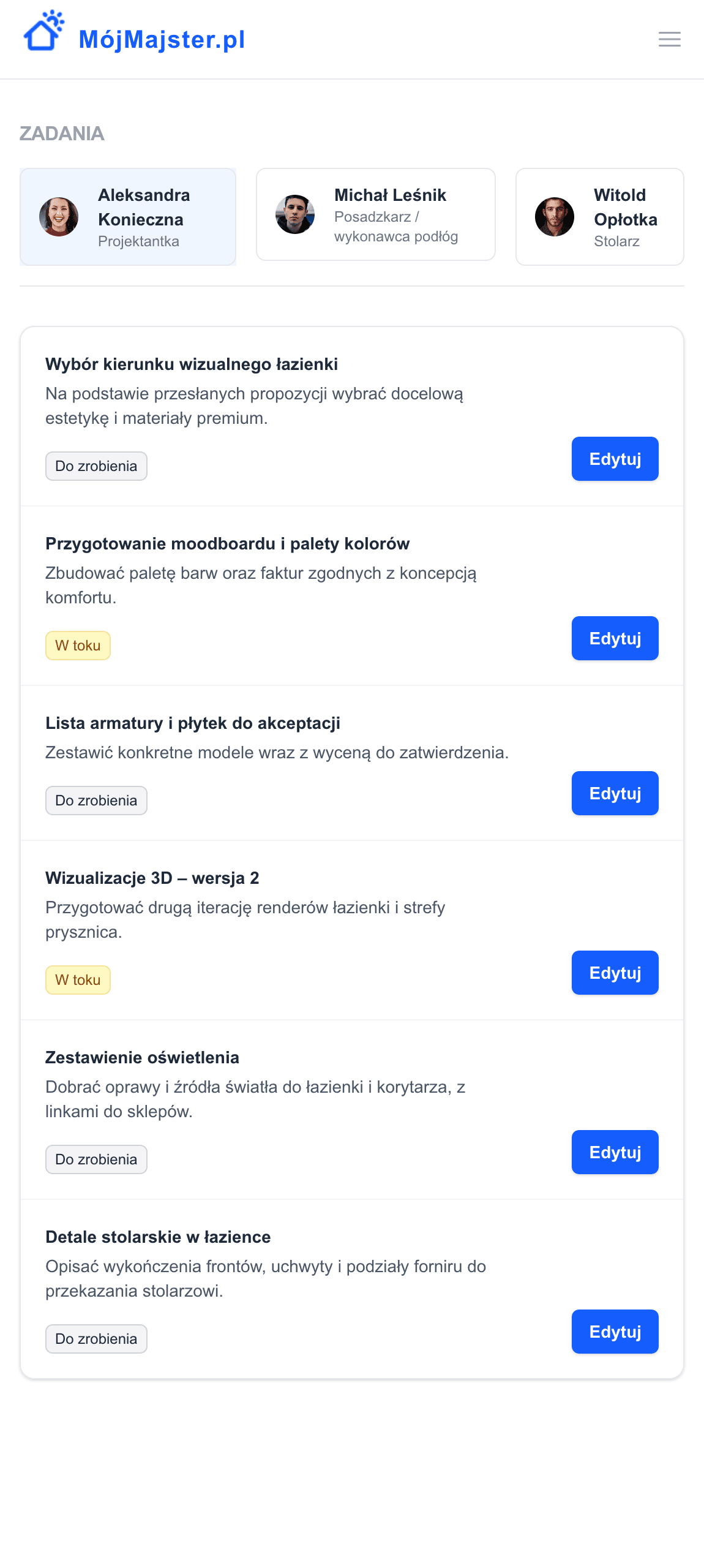704x1568 pixels.
Task: Open the 'Przygotowanie moodboardu i palety kolorów' title
Action: click(x=227, y=544)
